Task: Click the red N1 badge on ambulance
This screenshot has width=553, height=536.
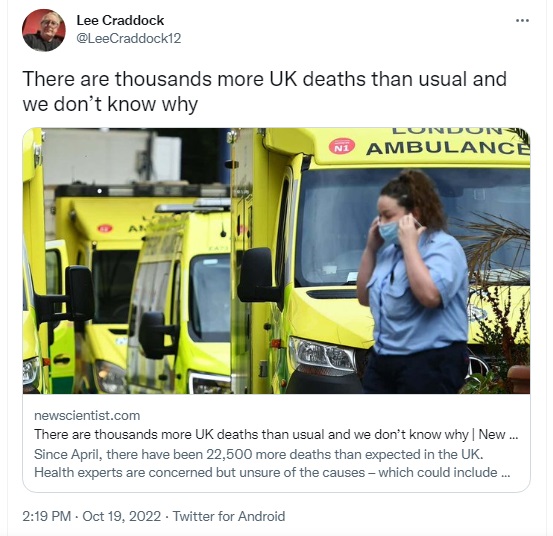Action: 342,147
